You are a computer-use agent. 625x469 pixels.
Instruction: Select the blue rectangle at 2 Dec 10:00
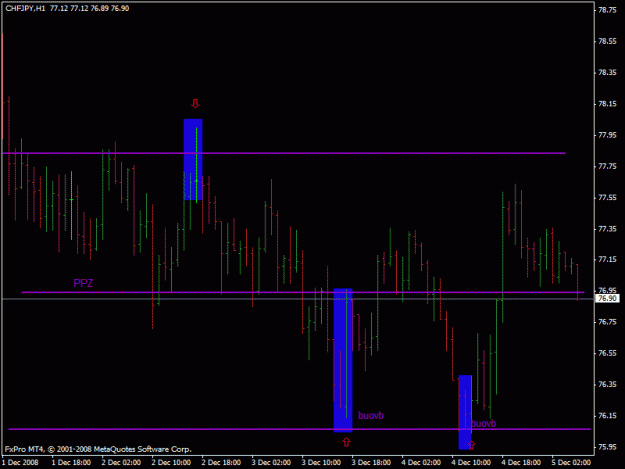click(193, 159)
